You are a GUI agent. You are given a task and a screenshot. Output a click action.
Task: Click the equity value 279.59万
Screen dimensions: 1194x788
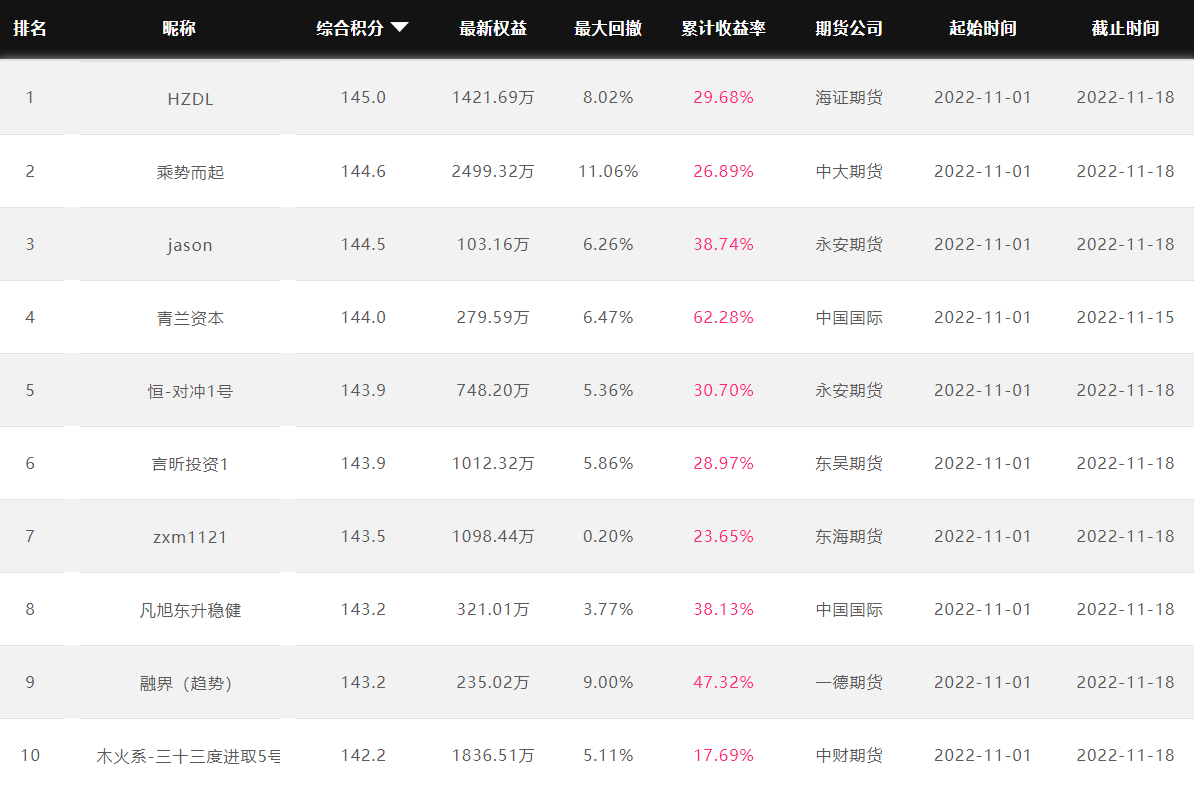pyautogui.click(x=493, y=317)
